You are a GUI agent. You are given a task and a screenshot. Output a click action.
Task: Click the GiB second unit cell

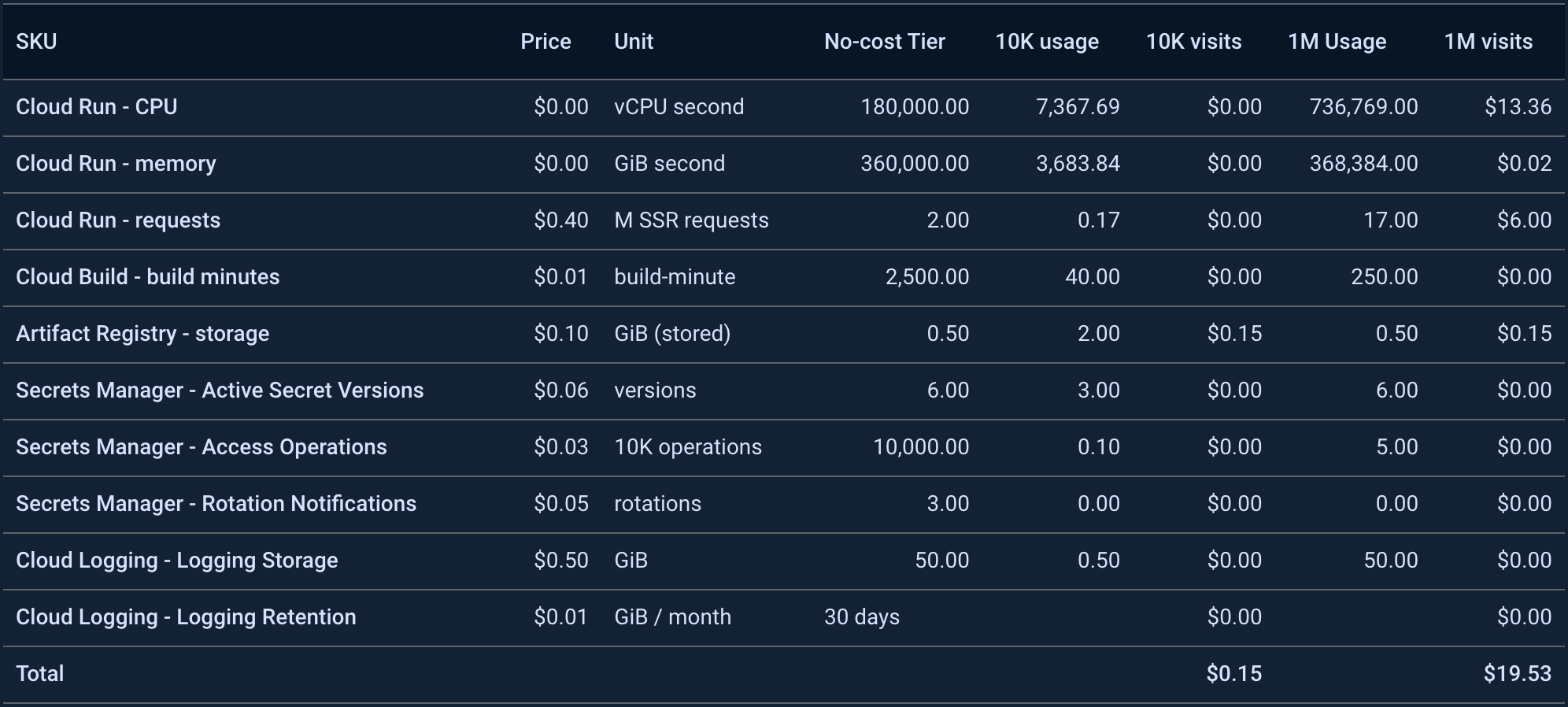tap(670, 164)
